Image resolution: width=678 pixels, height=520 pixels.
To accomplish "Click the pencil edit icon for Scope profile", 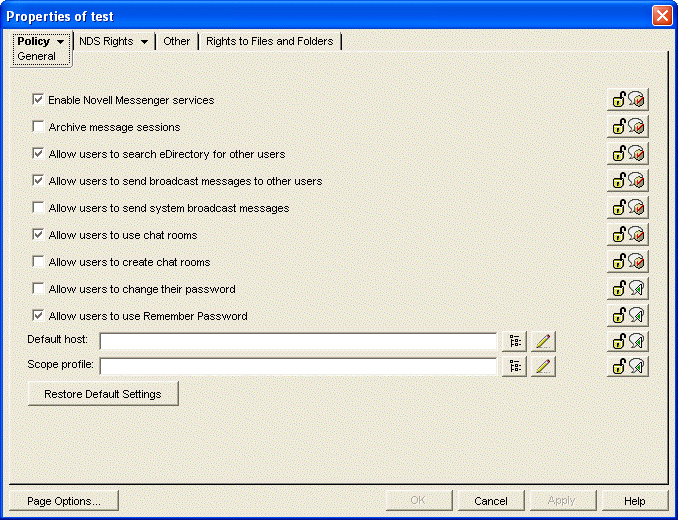I will [x=543, y=367].
